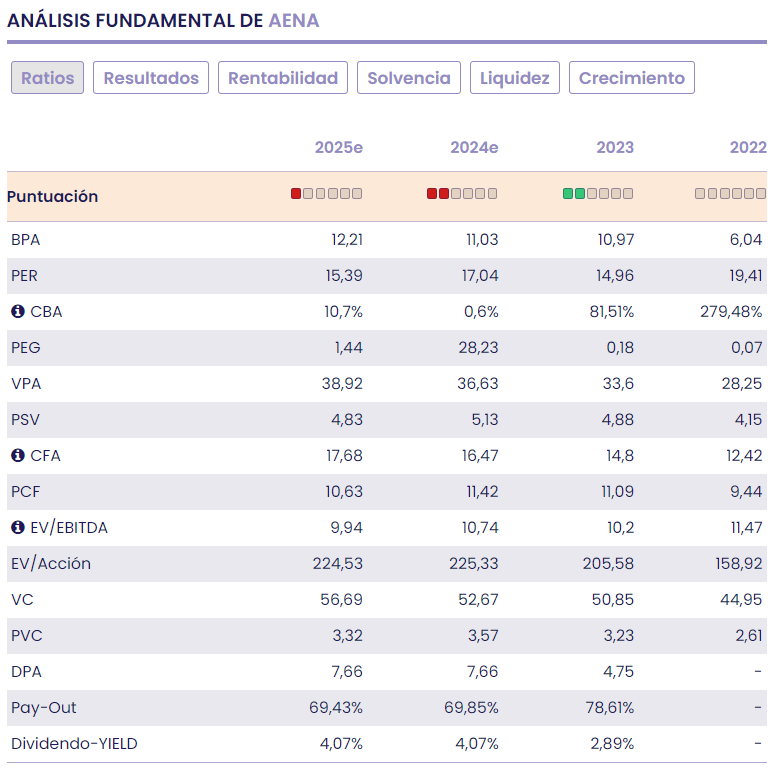
Task: Click the info icon beside CFA
Action: [x=17, y=456]
